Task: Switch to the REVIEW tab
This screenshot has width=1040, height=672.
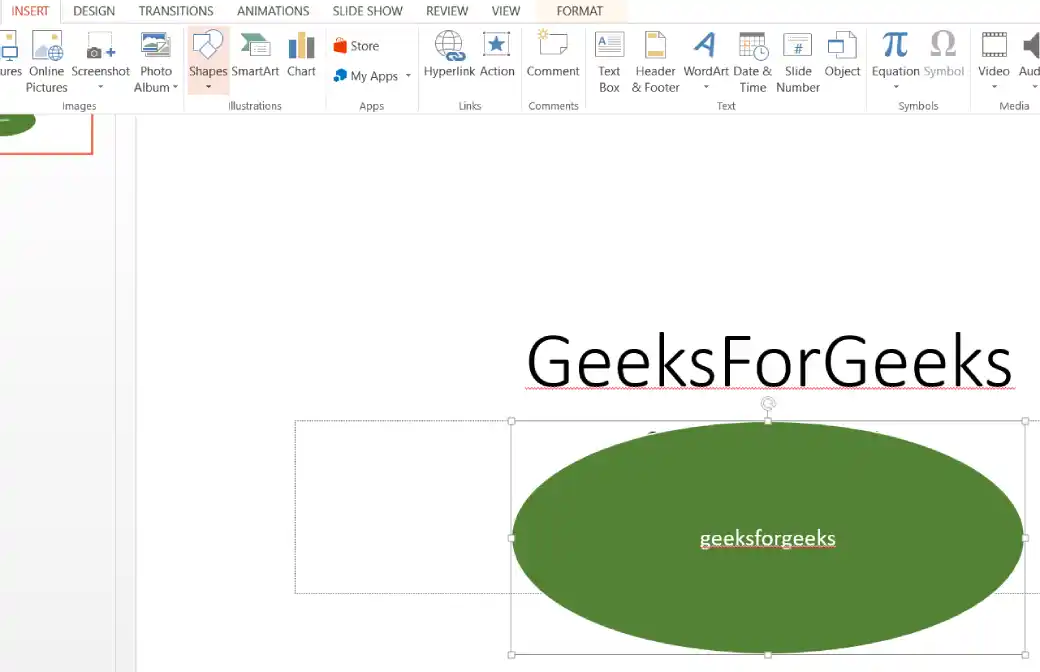Action: coord(446,11)
